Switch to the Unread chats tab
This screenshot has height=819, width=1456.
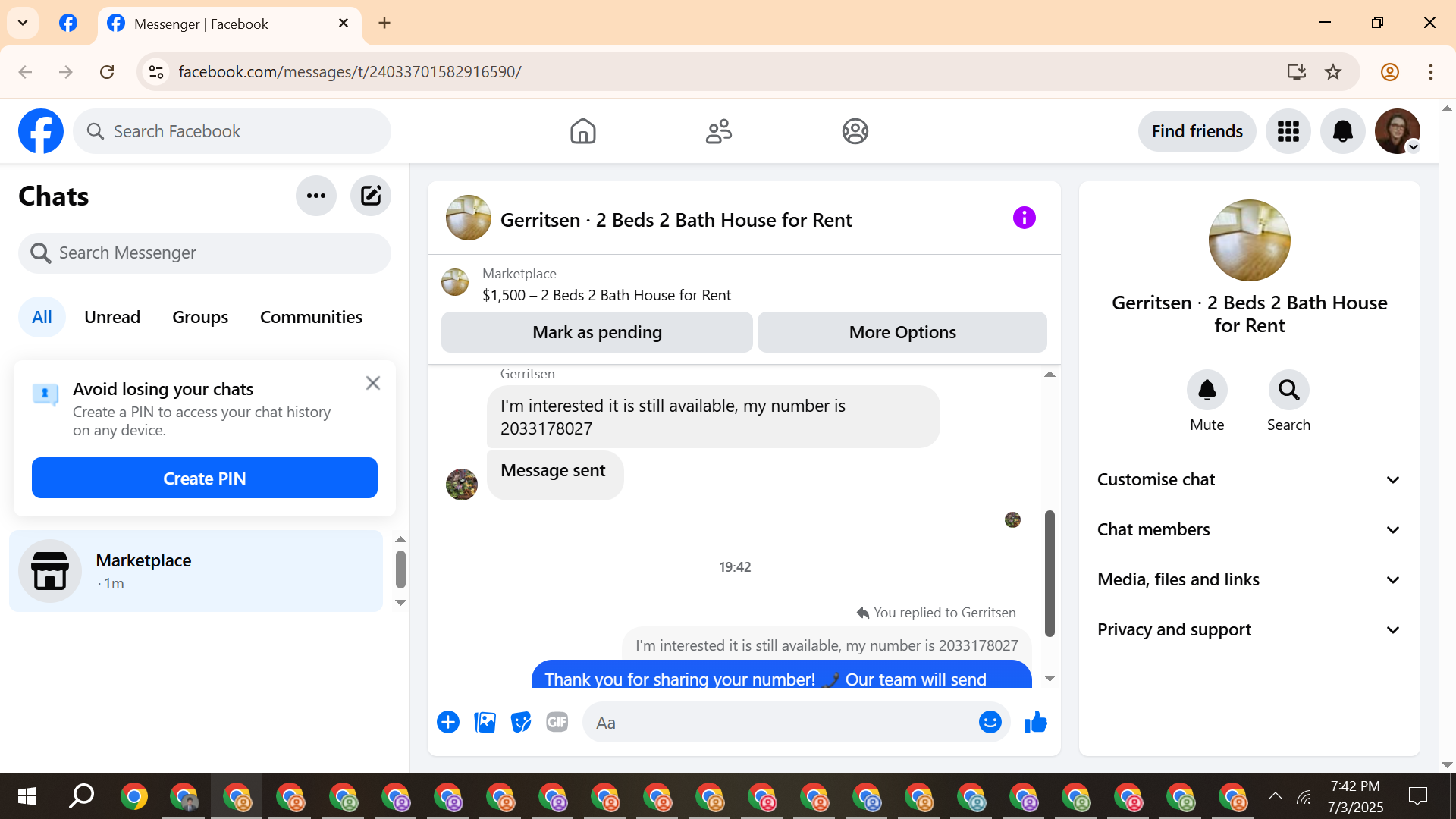(112, 317)
